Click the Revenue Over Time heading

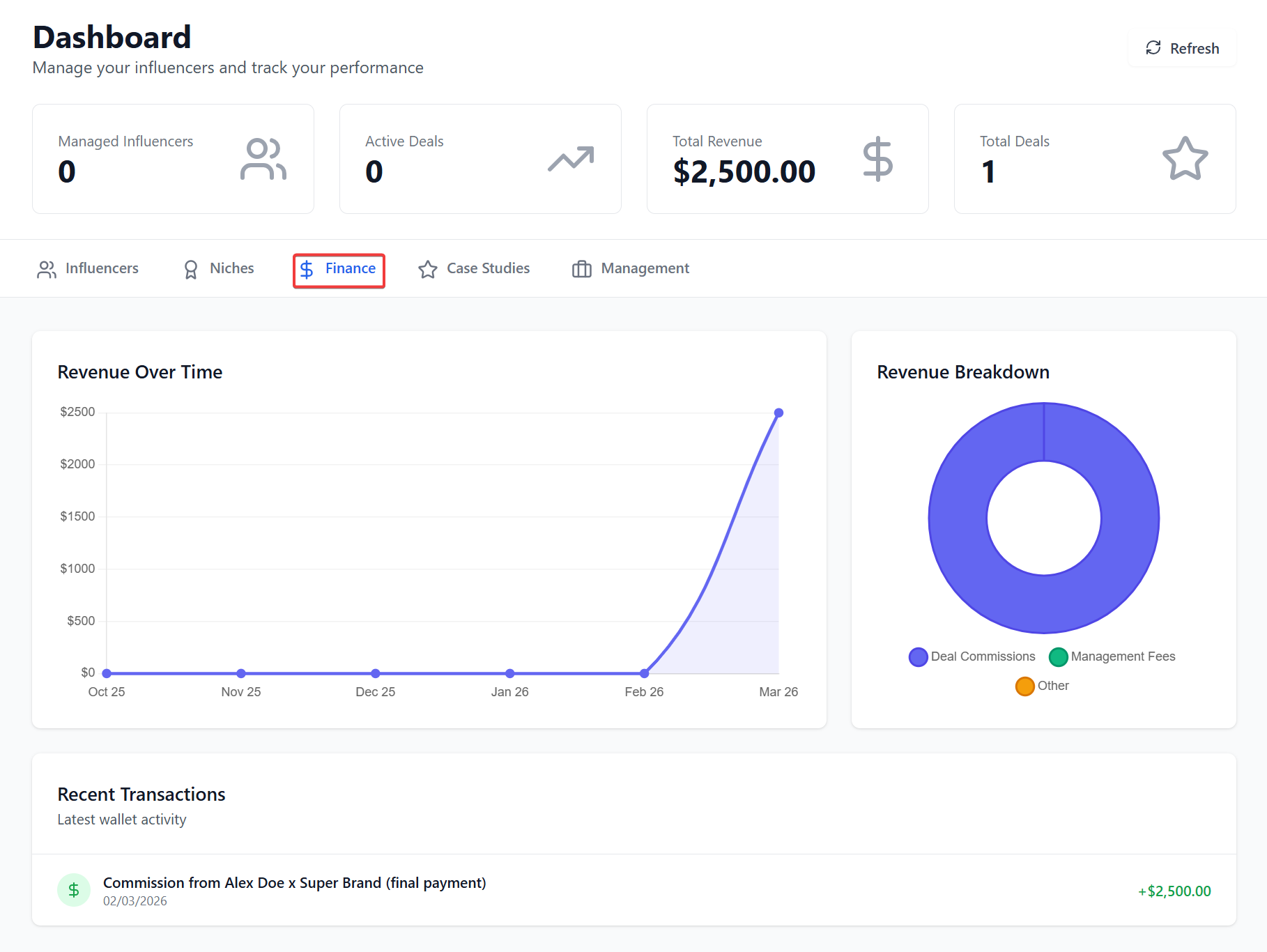pyautogui.click(x=140, y=372)
